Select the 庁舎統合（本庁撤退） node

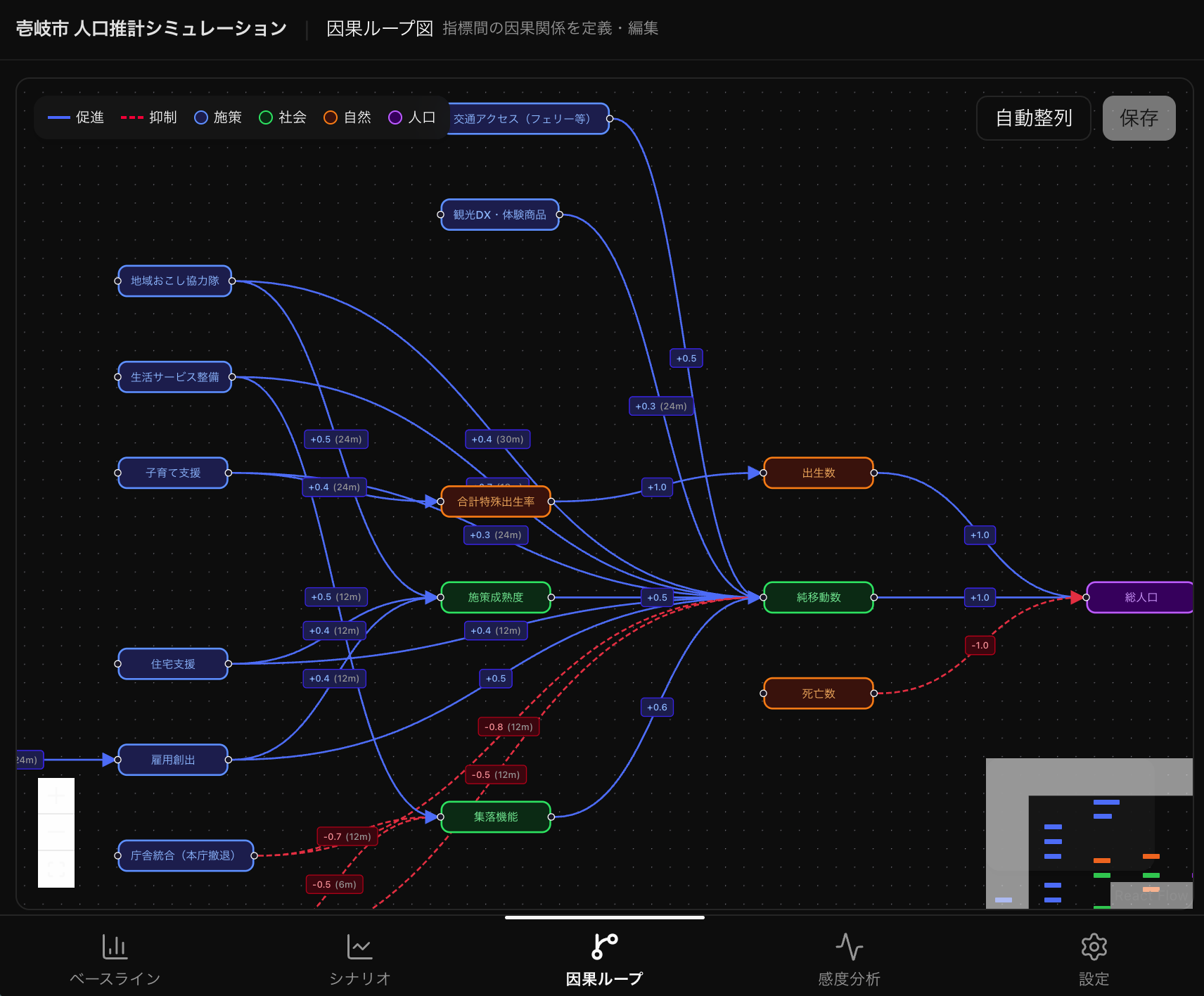click(x=186, y=855)
